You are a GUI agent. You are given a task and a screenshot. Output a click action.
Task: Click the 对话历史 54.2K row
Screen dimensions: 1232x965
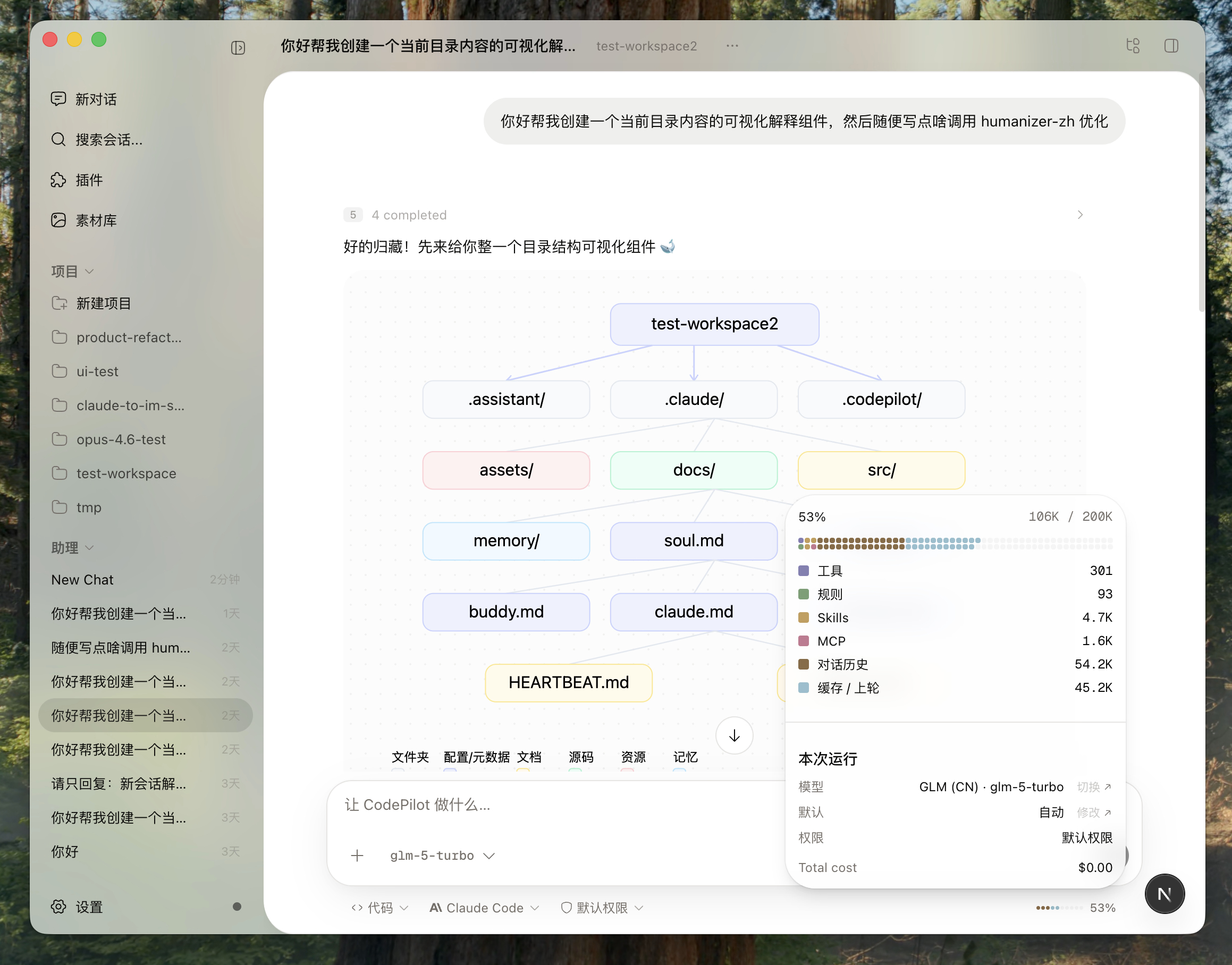(x=955, y=664)
